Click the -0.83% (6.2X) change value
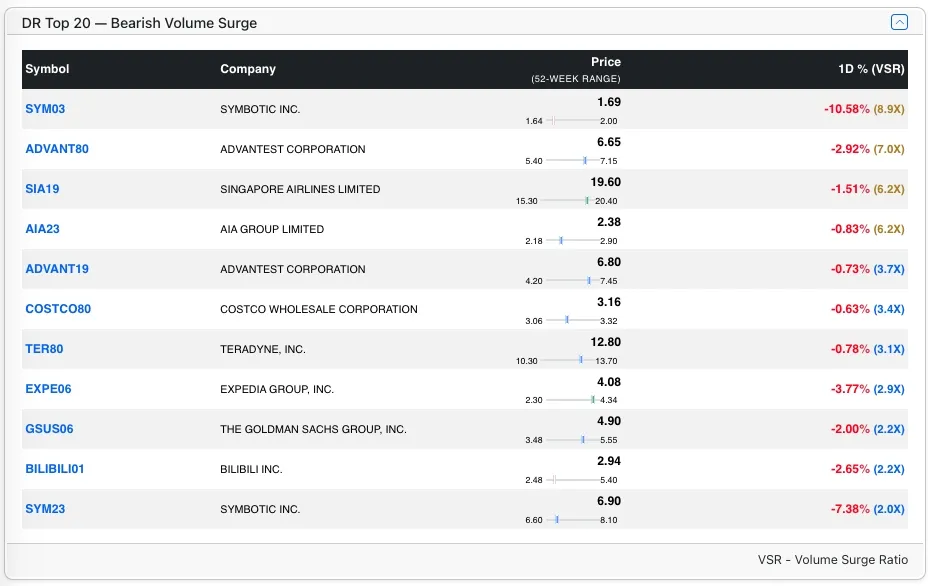Screen dimensions: 931x586 [x=867, y=229]
